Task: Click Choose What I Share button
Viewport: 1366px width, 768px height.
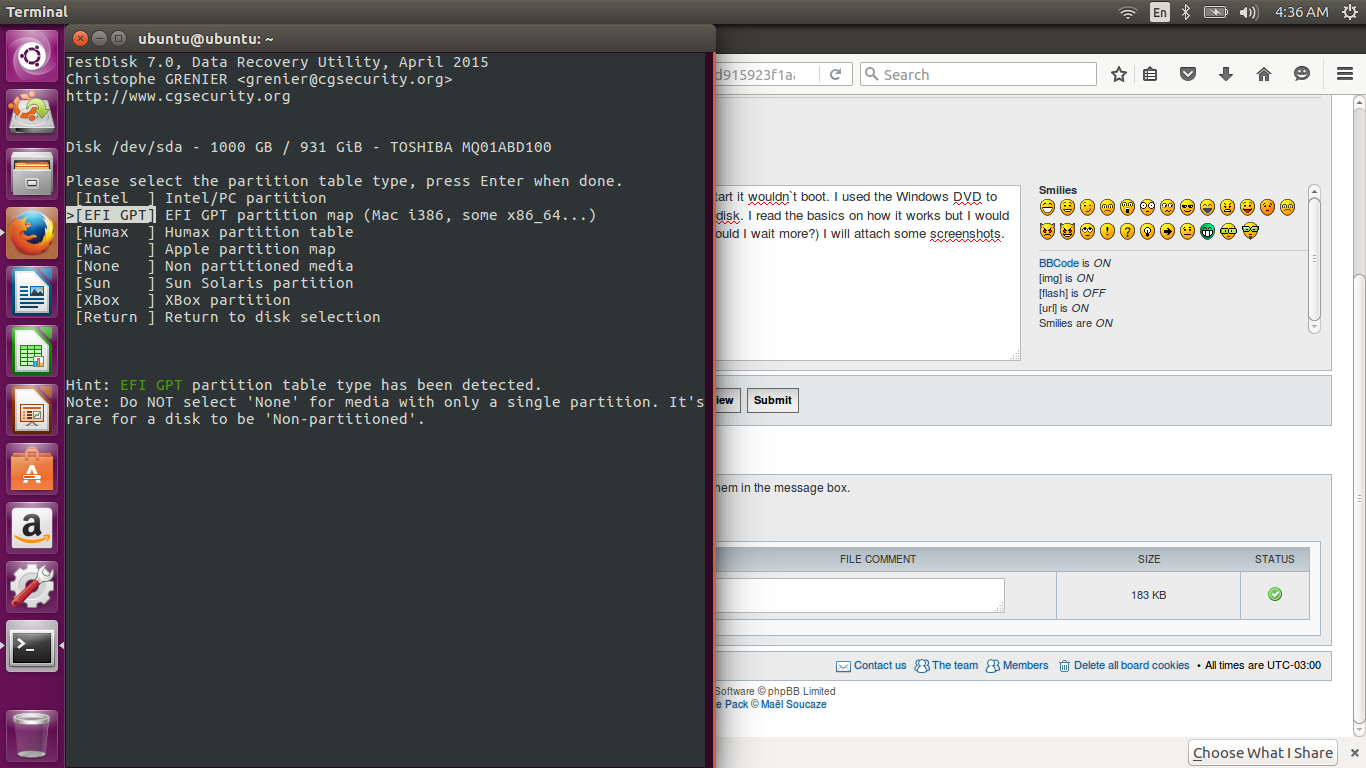Action: coord(1263,753)
